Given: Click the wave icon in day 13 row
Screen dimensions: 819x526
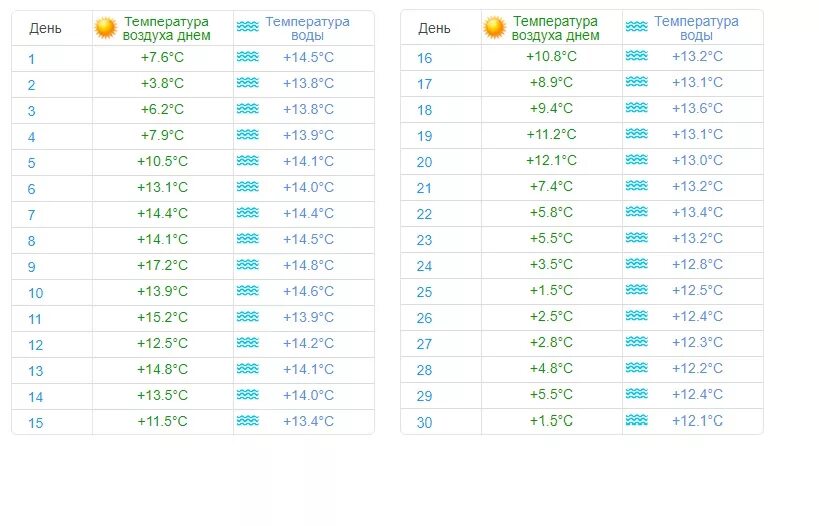Looking at the screenshot, I should 248,369.
